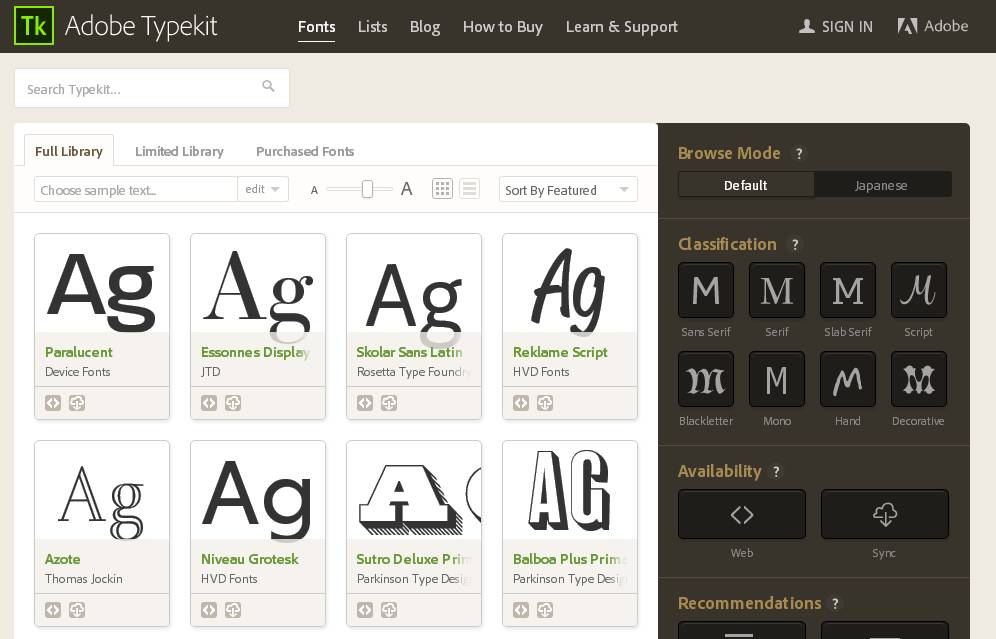Open the Lists menu
Image resolution: width=996 pixels, height=639 pixels.
click(372, 27)
